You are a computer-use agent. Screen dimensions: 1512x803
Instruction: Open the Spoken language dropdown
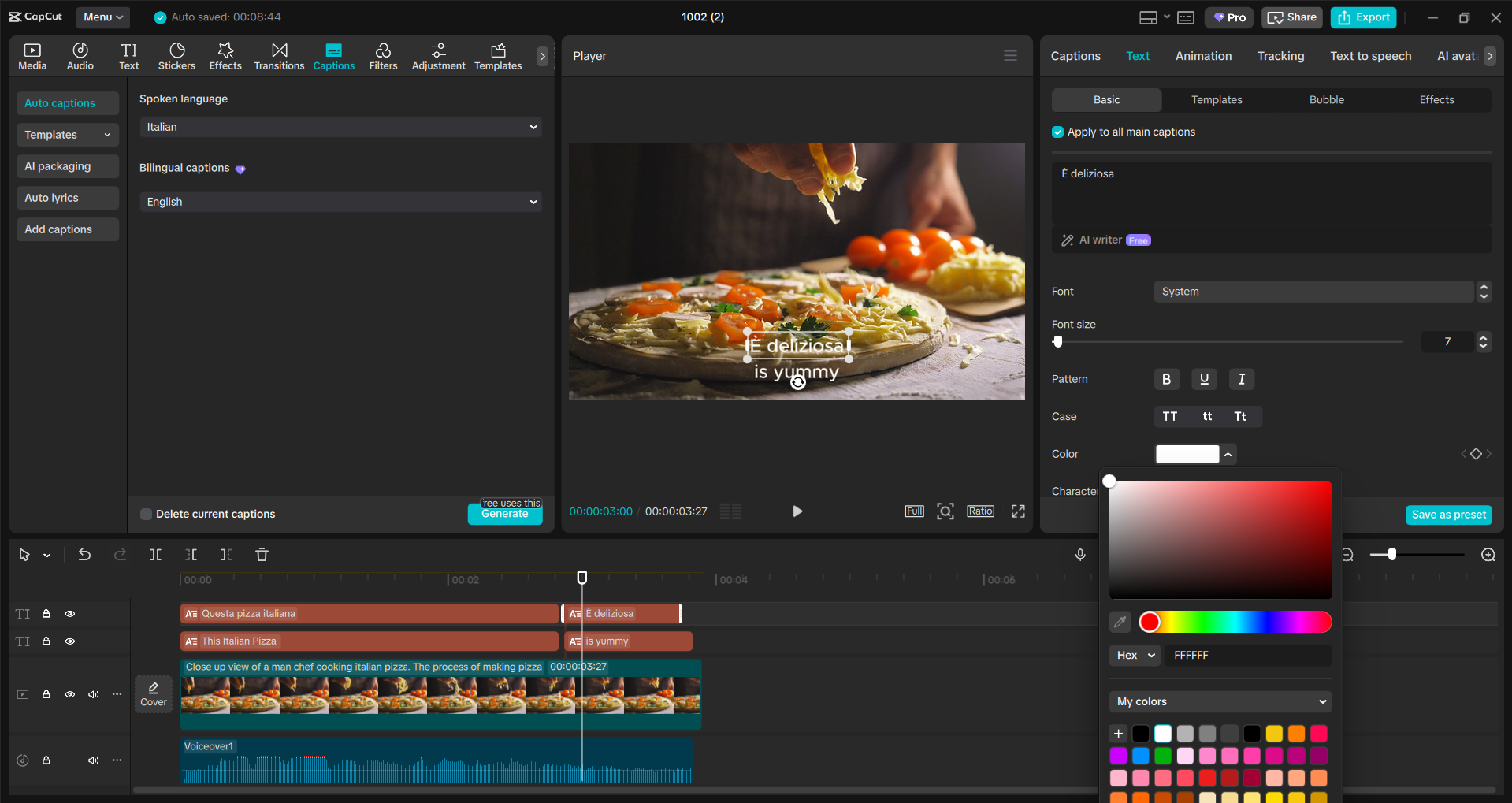pos(340,127)
